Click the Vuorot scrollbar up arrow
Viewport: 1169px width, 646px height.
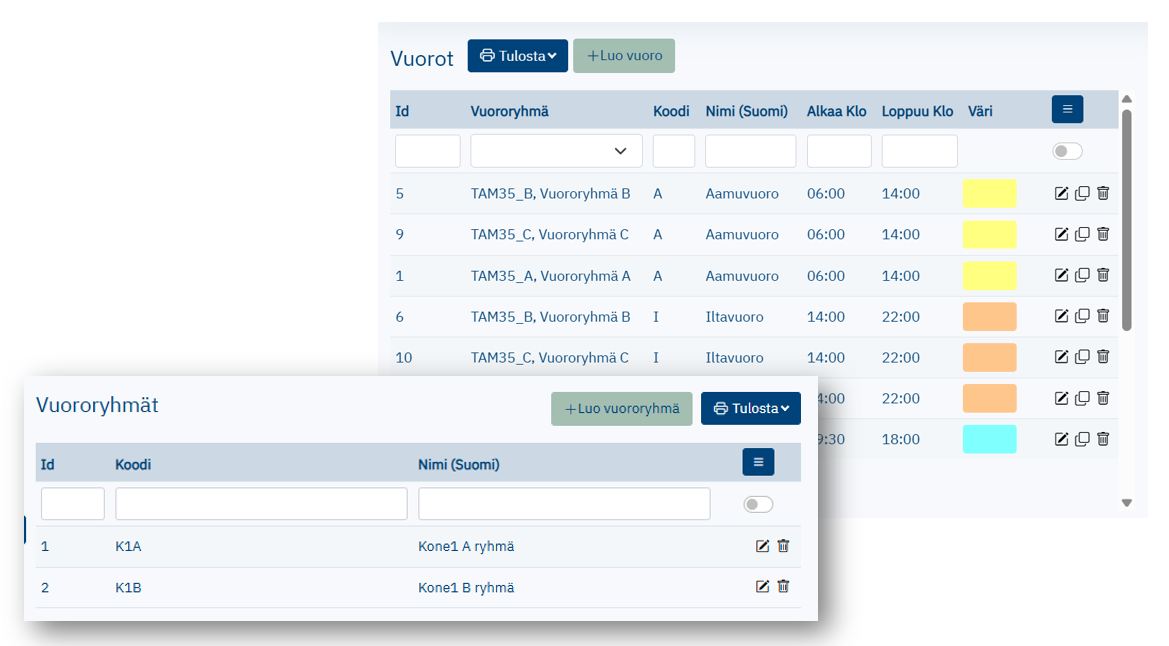click(1127, 98)
